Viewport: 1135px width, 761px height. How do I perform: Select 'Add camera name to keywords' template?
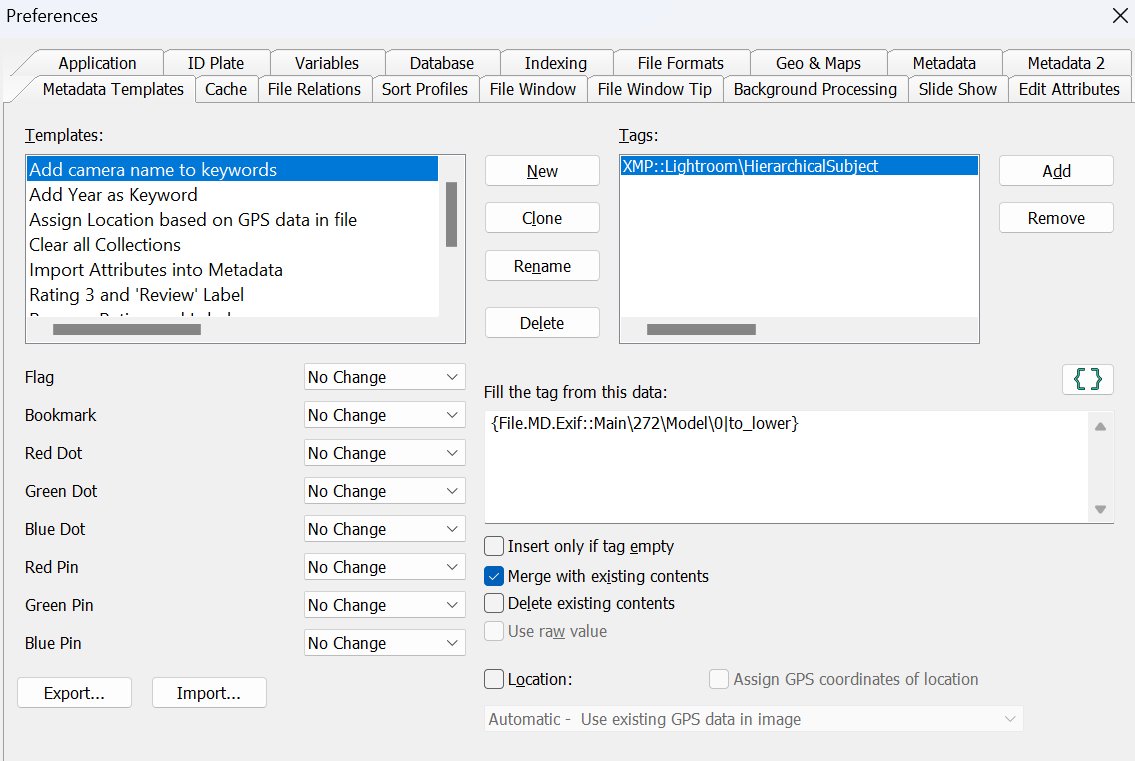[232, 169]
